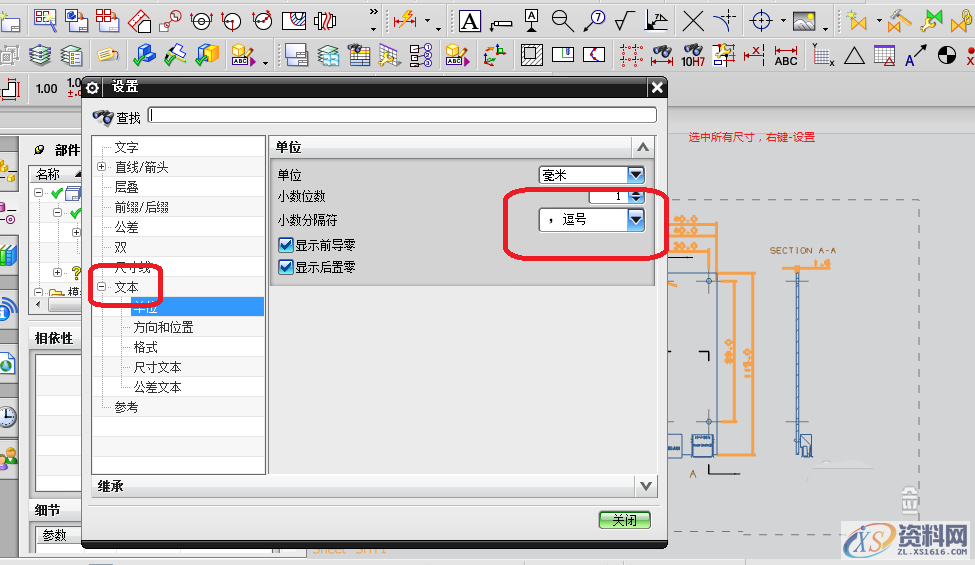
Task: Click the 关闭 button
Action: click(x=624, y=520)
